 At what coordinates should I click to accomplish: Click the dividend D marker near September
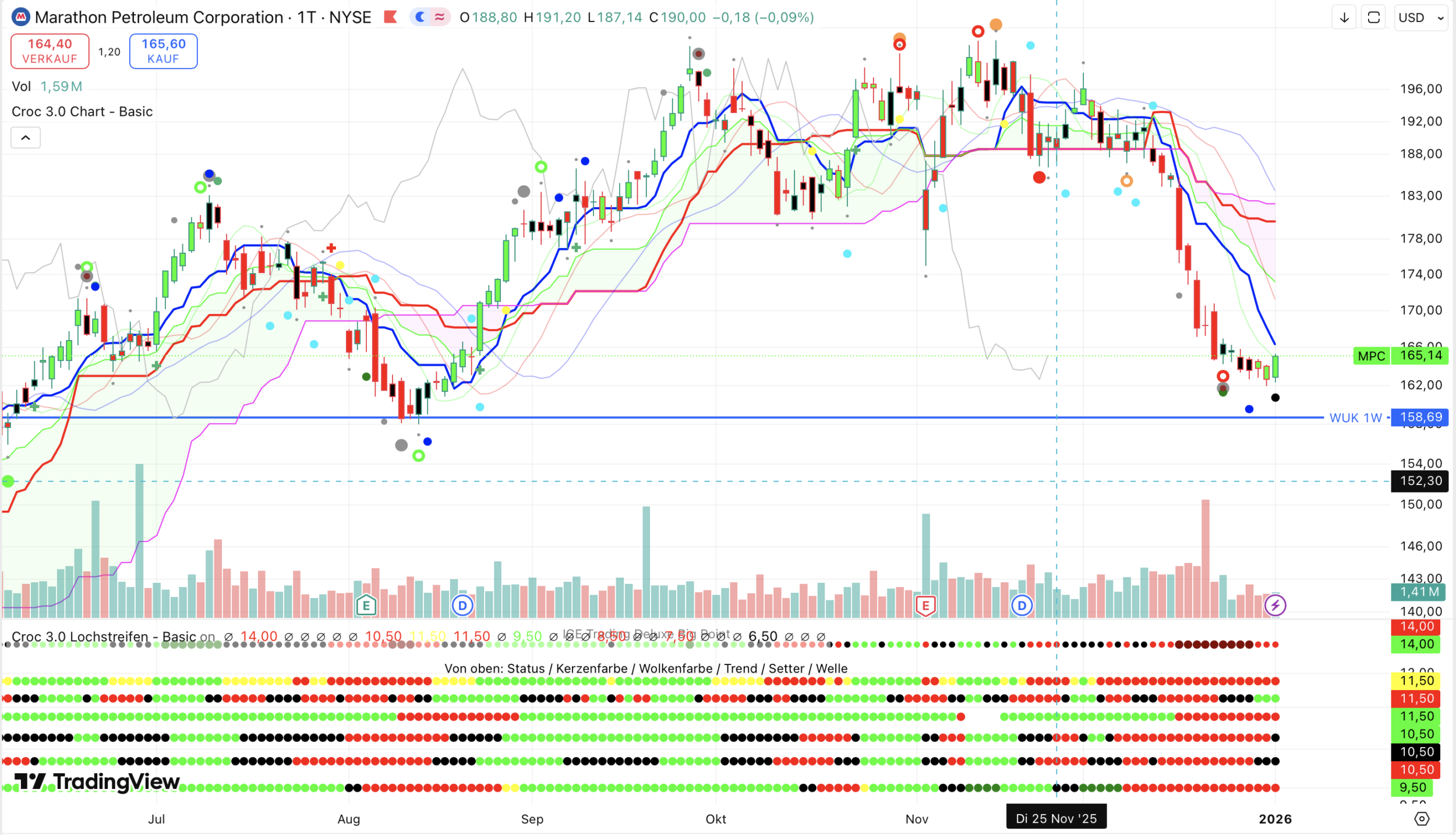[462, 606]
